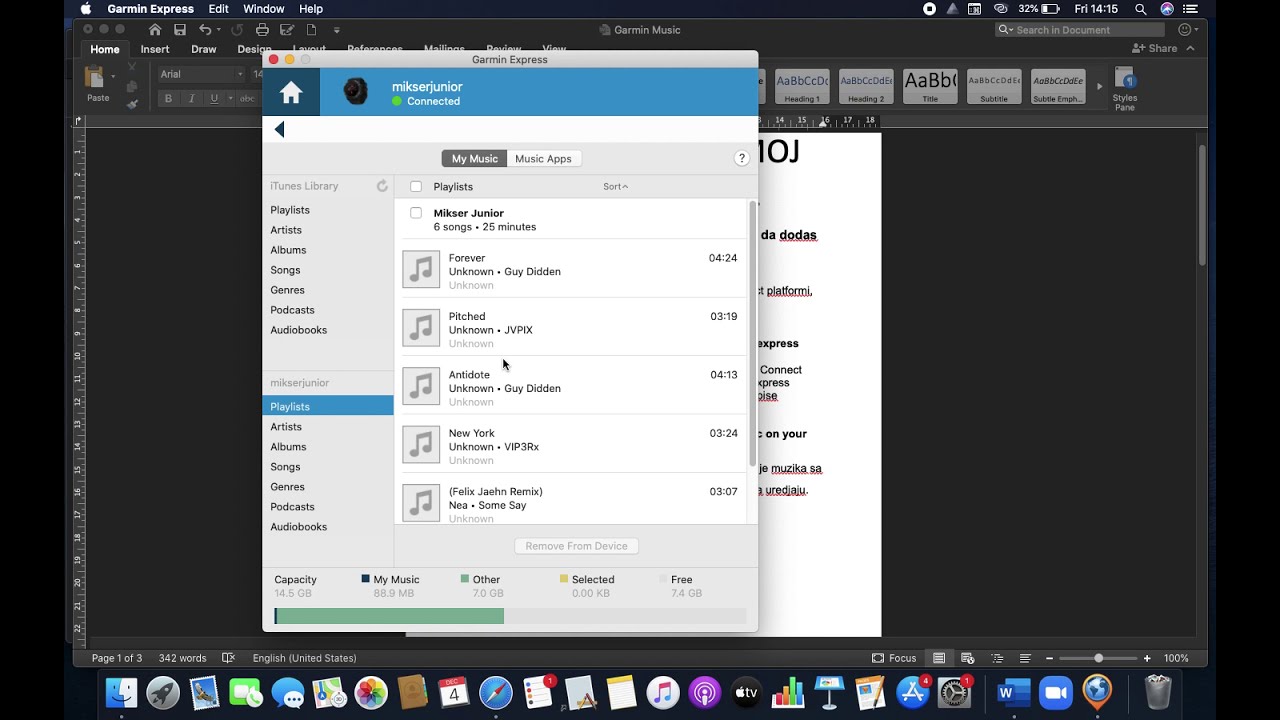The width and height of the screenshot is (1280, 720).
Task: Word: apply the Heading 1 style
Action: 802,87
